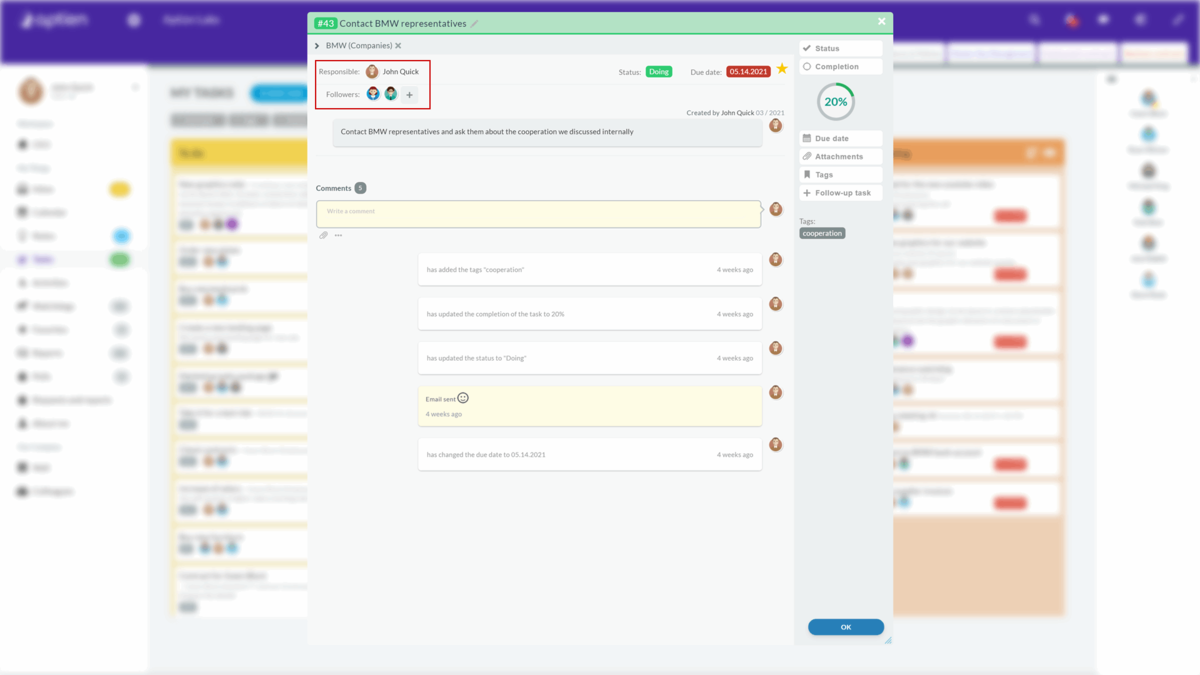Open the Tags option in side panel
This screenshot has width=1200, height=675.
coord(841,175)
